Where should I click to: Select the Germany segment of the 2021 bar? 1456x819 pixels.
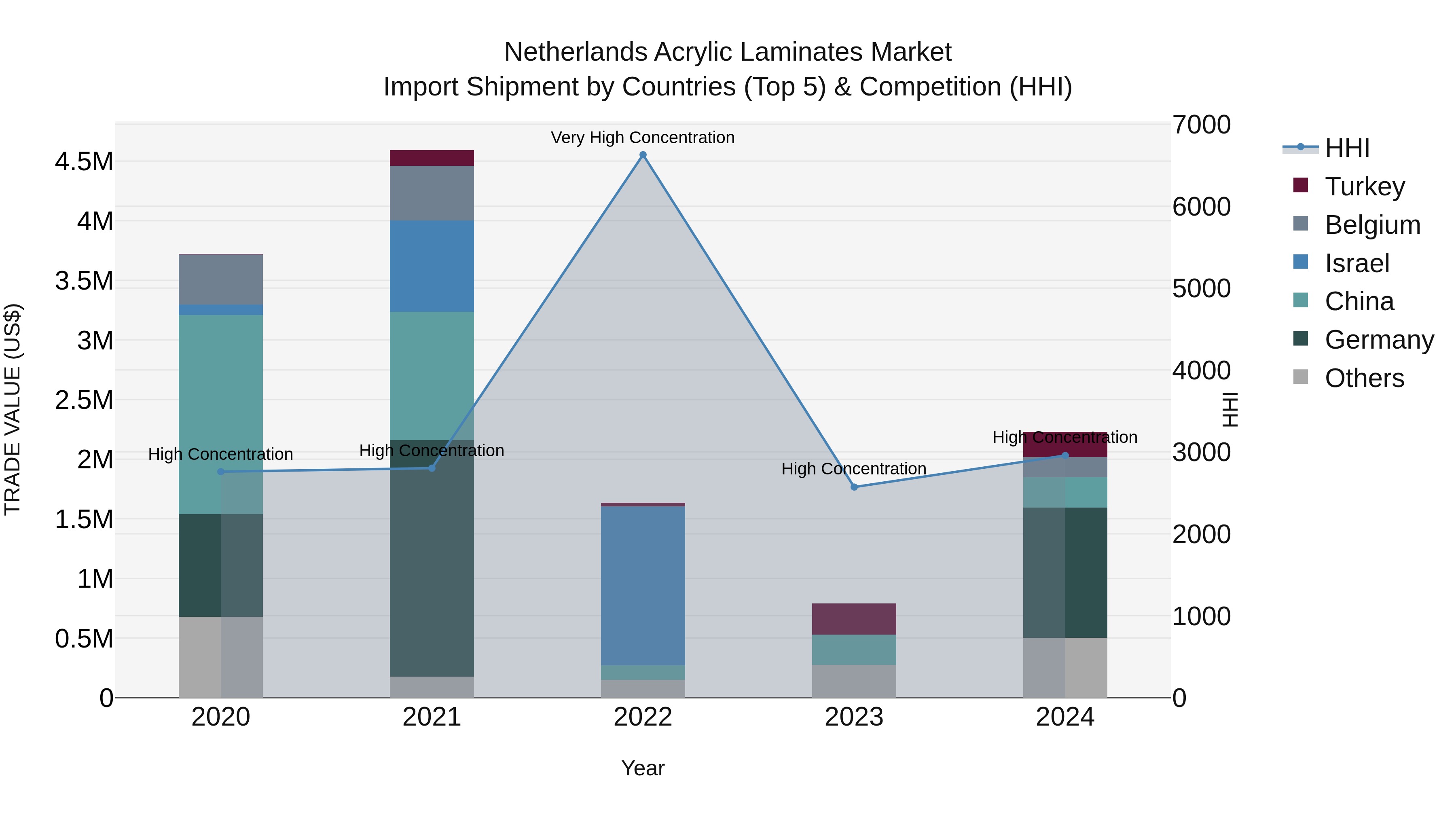point(432,558)
